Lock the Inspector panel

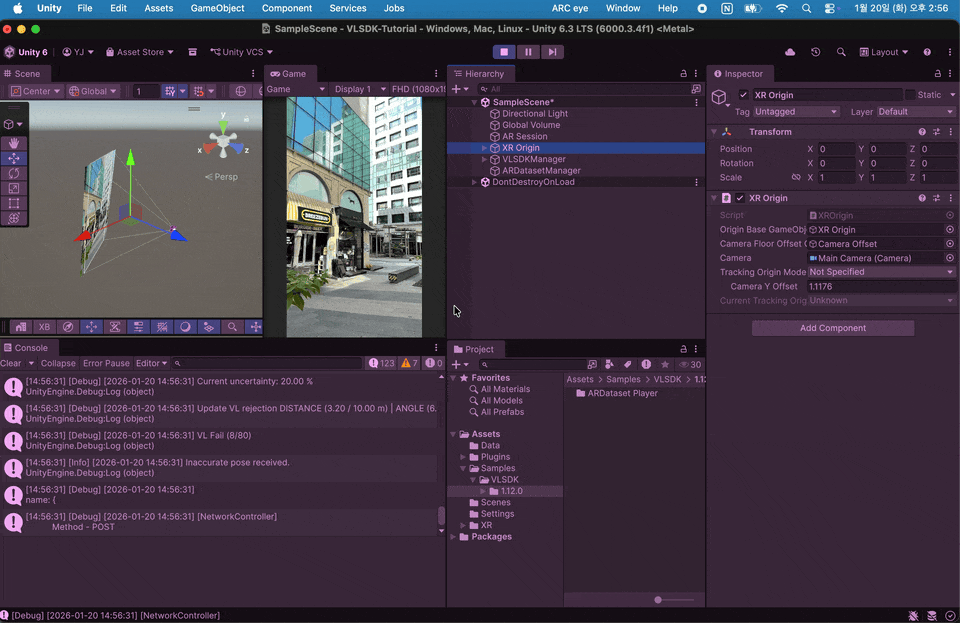point(936,74)
